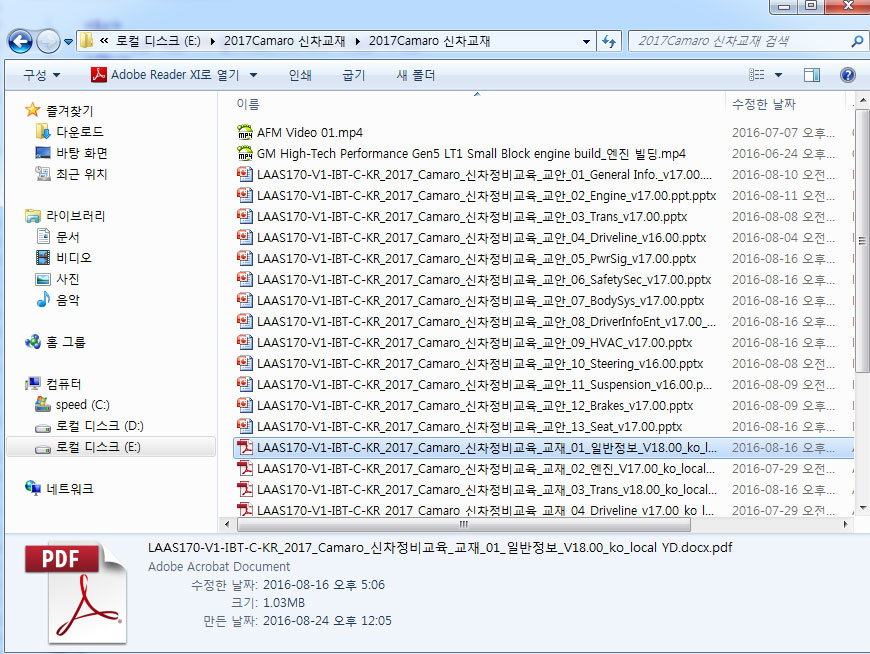Select the AFM Video 01.mp4 file icon
870x654 pixels.
tap(245, 132)
